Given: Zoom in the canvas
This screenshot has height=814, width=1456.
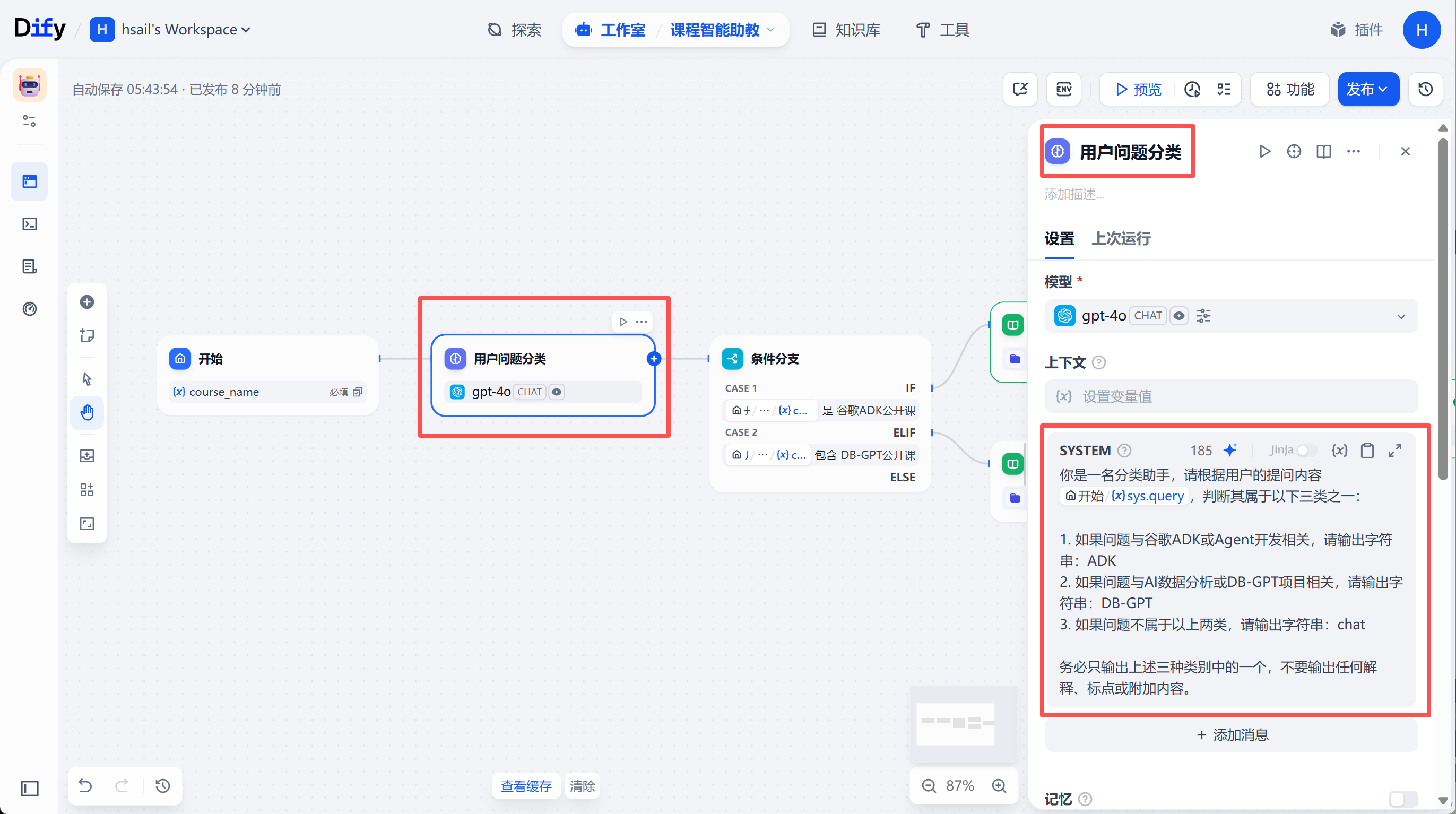Looking at the screenshot, I should 999,786.
